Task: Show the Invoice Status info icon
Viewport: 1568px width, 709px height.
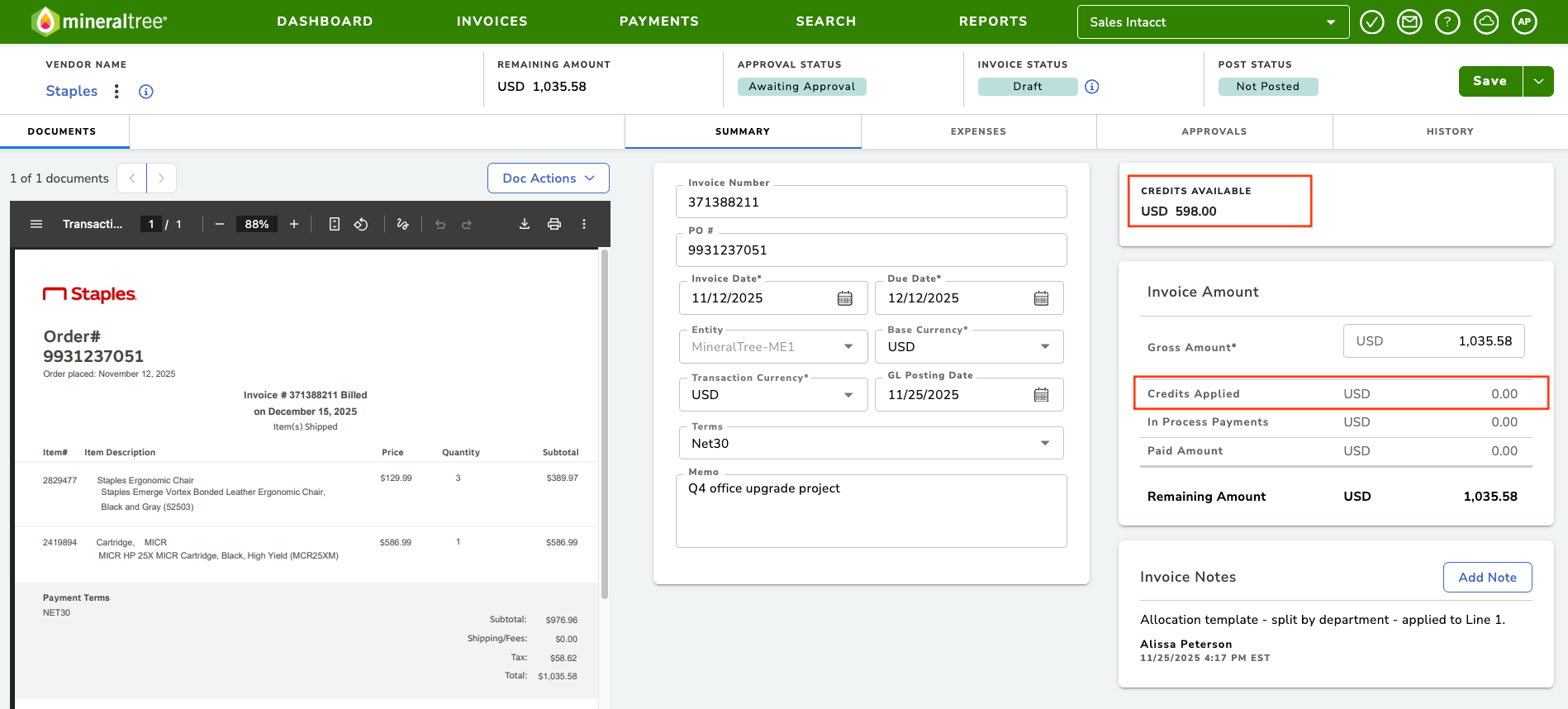Action: point(1092,87)
